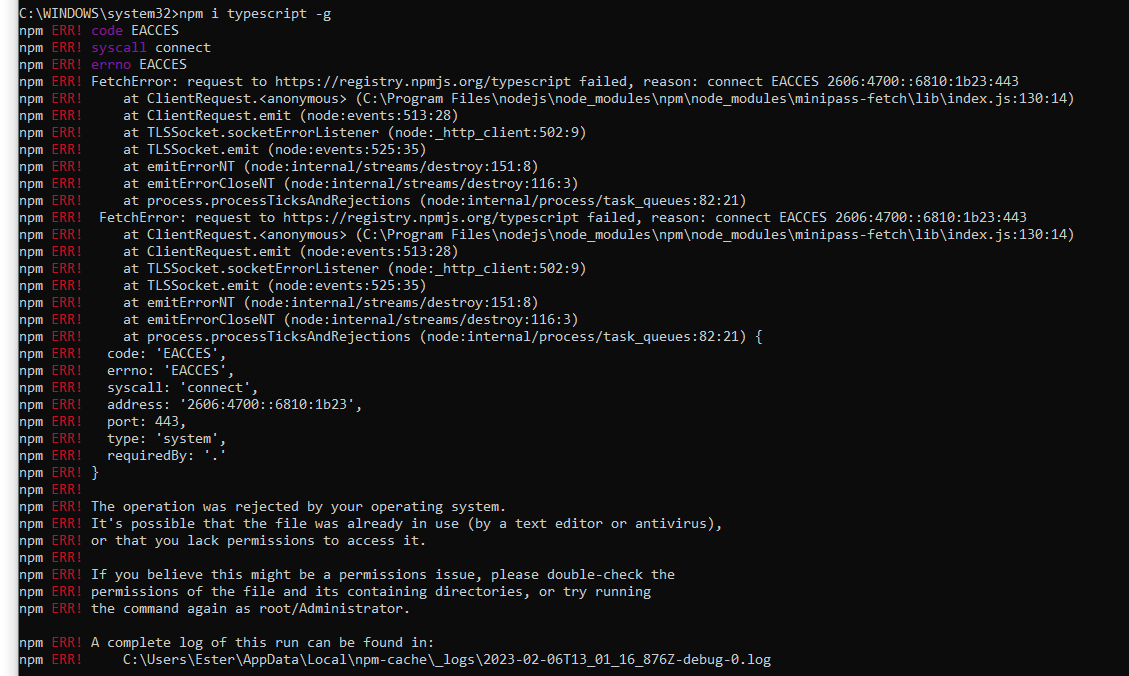Click the "errno: 'EACCES'," property line
1129x676 pixels.
[170, 370]
